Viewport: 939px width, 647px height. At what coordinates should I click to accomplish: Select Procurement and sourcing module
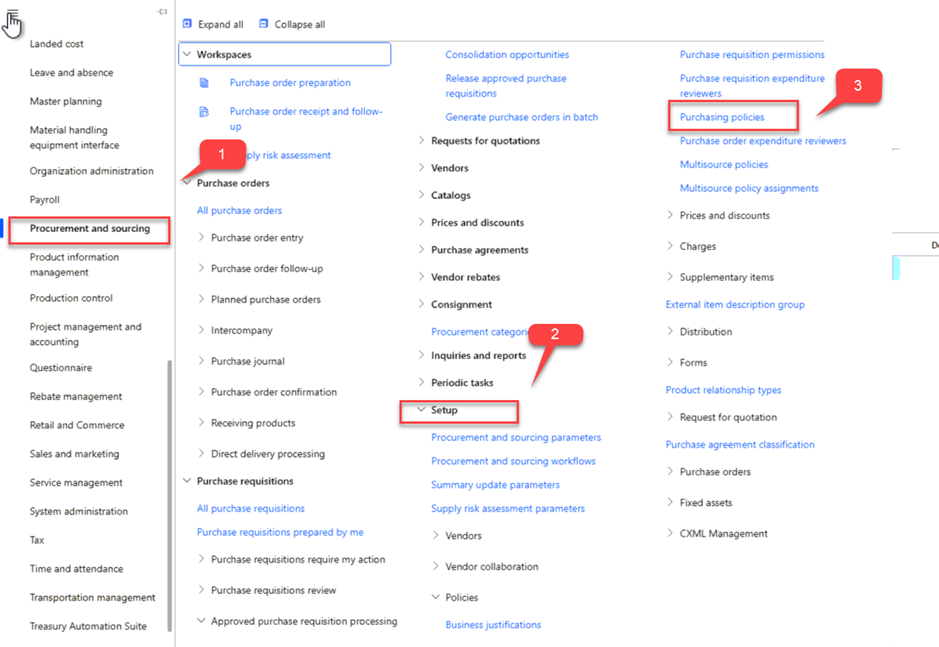point(90,228)
